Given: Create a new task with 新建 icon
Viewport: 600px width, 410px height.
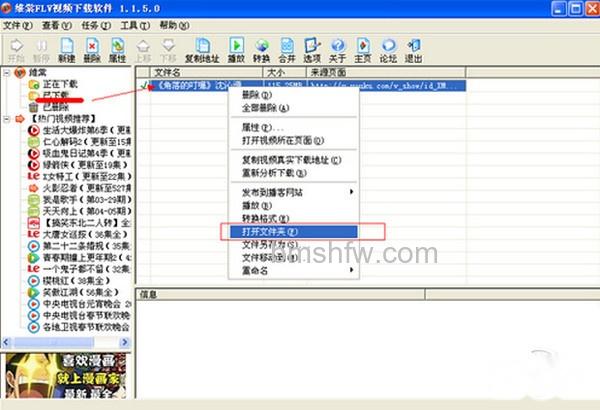Looking at the screenshot, I should [x=67, y=50].
